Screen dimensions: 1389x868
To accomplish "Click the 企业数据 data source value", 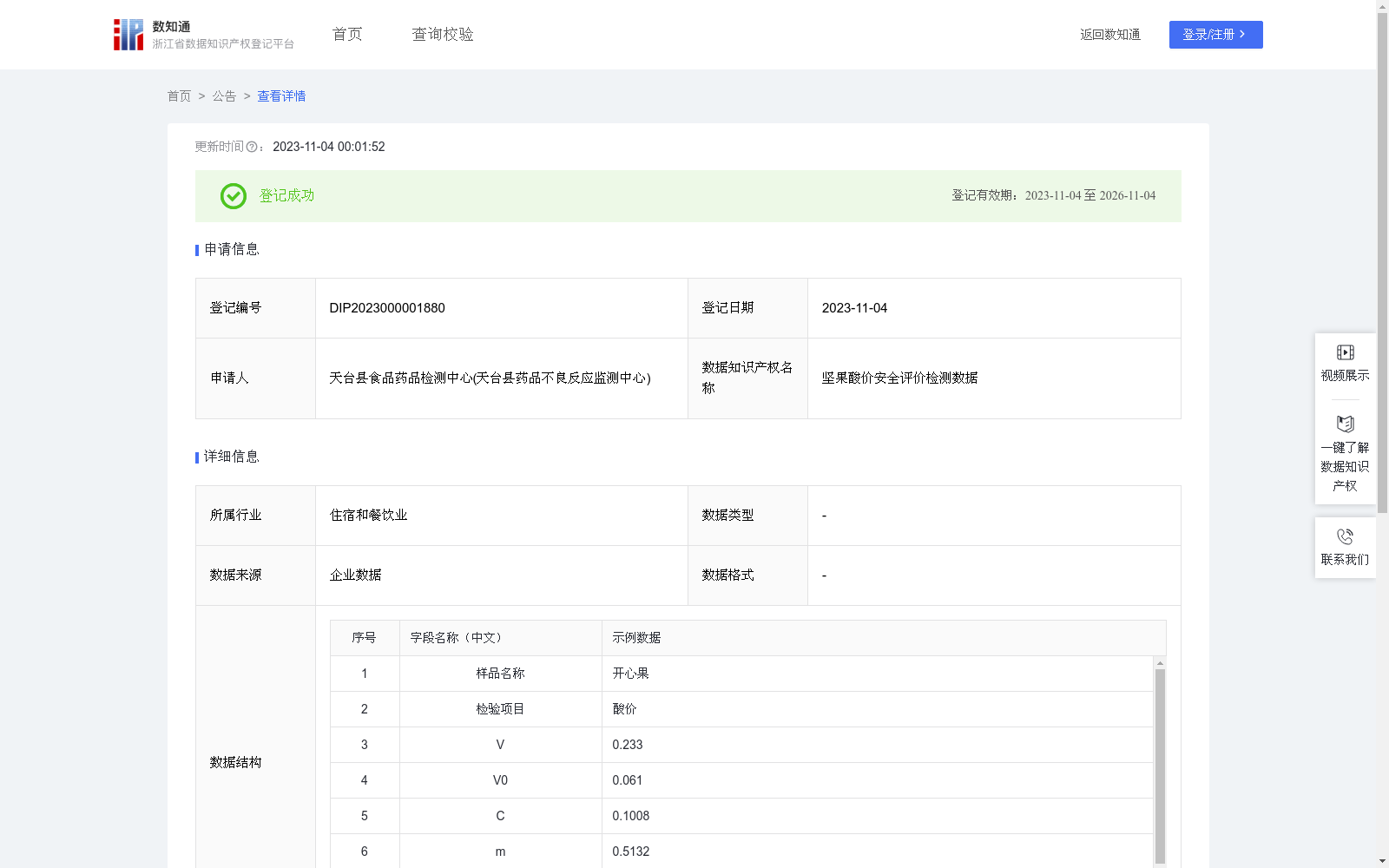I will [355, 575].
